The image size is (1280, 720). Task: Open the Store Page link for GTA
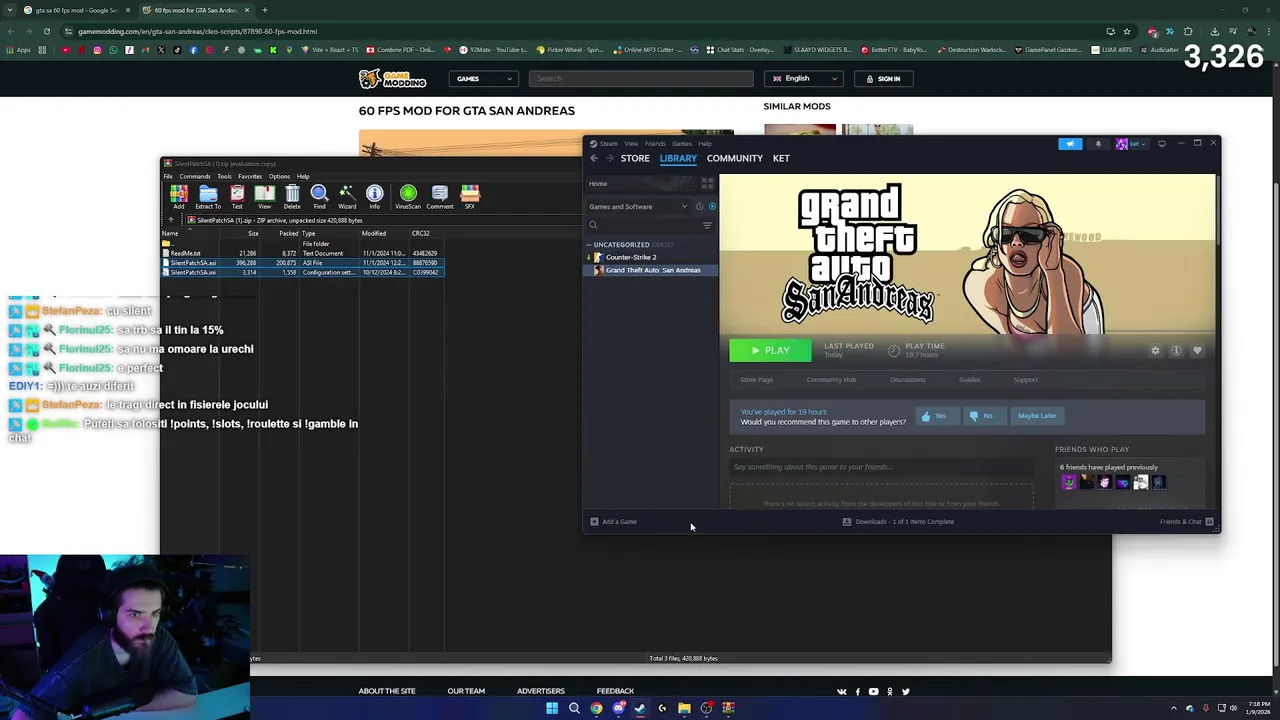point(756,380)
